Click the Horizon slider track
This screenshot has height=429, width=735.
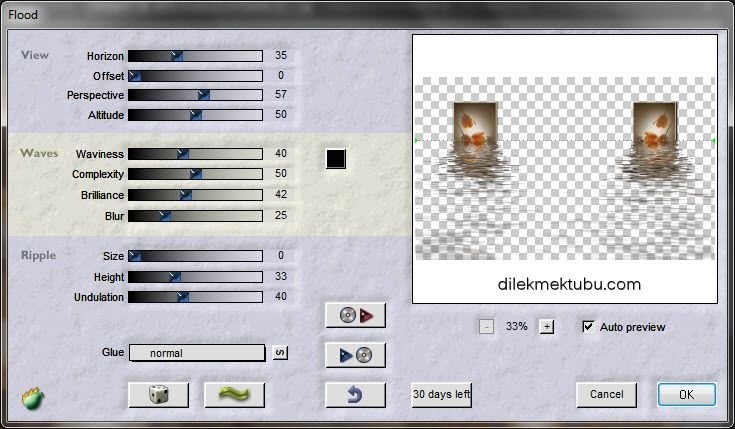pyautogui.click(x=195, y=56)
